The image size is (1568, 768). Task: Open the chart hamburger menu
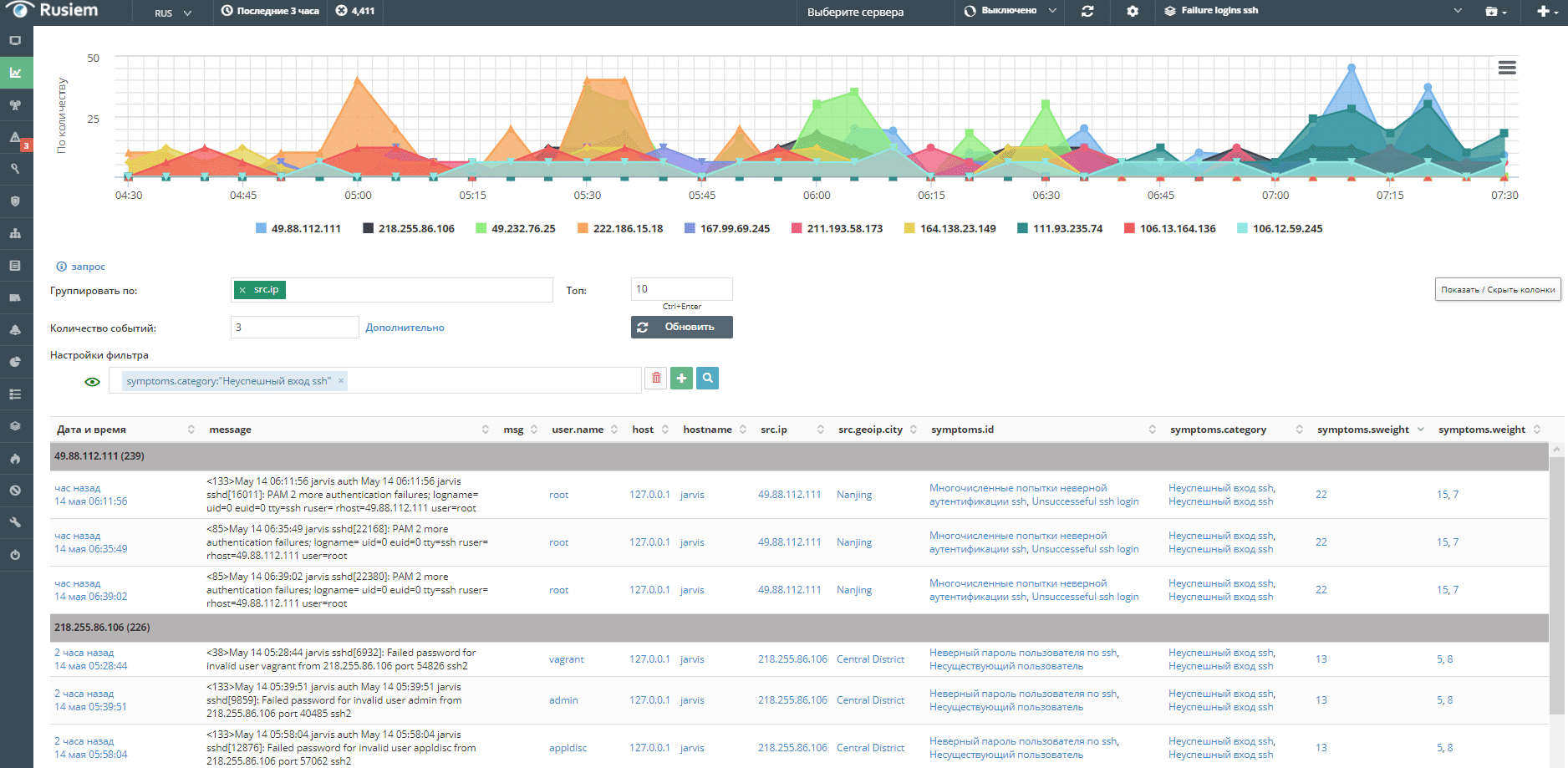(x=1507, y=68)
